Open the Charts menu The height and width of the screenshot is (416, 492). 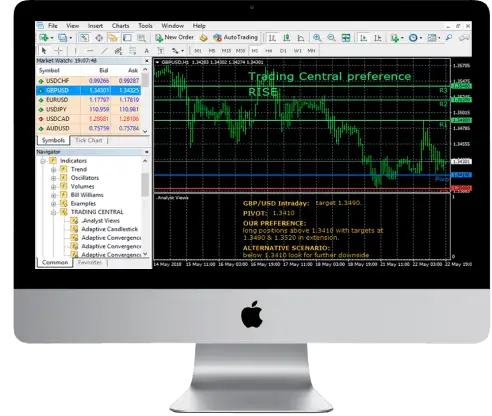pos(120,26)
